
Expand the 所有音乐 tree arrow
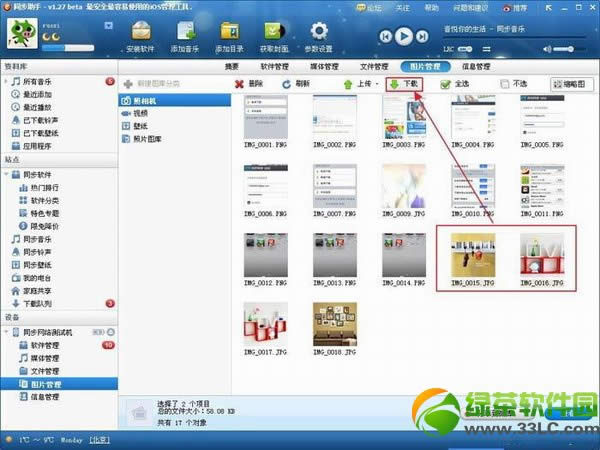click(x=6, y=82)
